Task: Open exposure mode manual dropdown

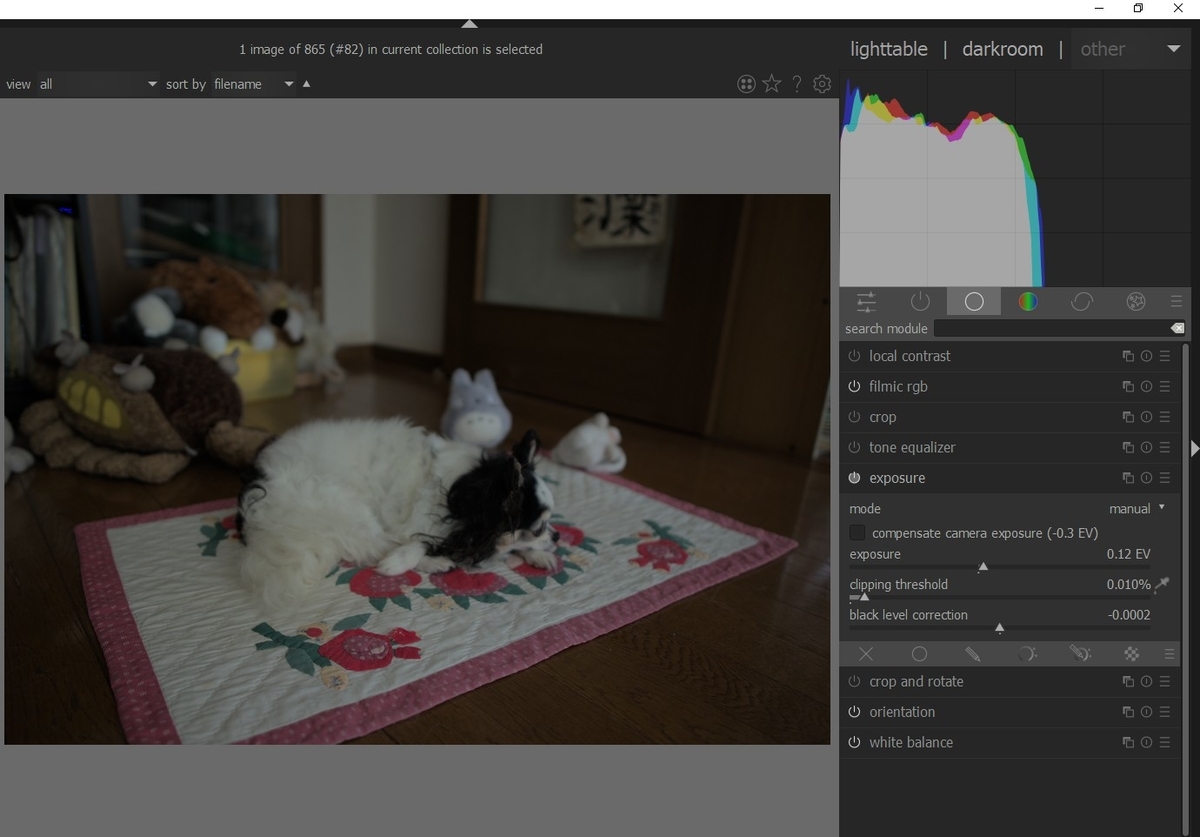Action: click(1137, 508)
